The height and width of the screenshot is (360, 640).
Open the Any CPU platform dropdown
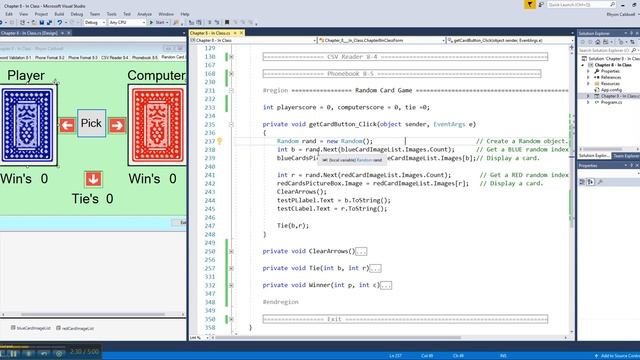click(x=144, y=22)
